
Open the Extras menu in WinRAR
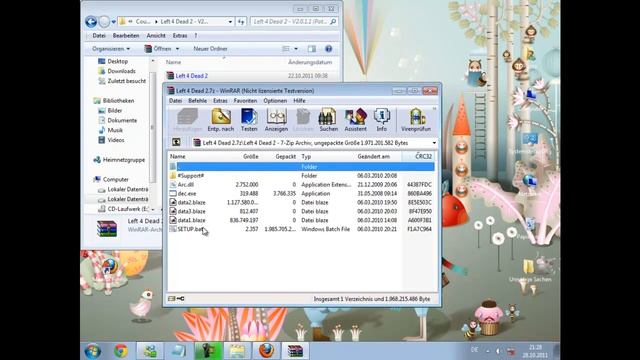[220, 101]
